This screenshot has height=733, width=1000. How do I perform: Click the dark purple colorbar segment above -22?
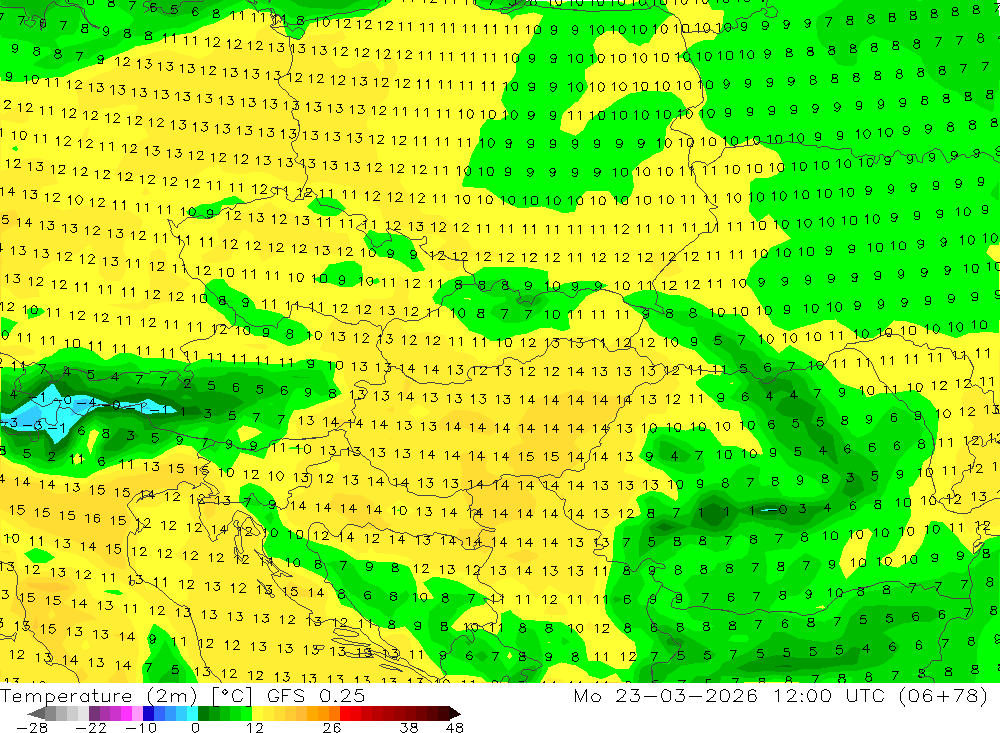tap(94, 713)
